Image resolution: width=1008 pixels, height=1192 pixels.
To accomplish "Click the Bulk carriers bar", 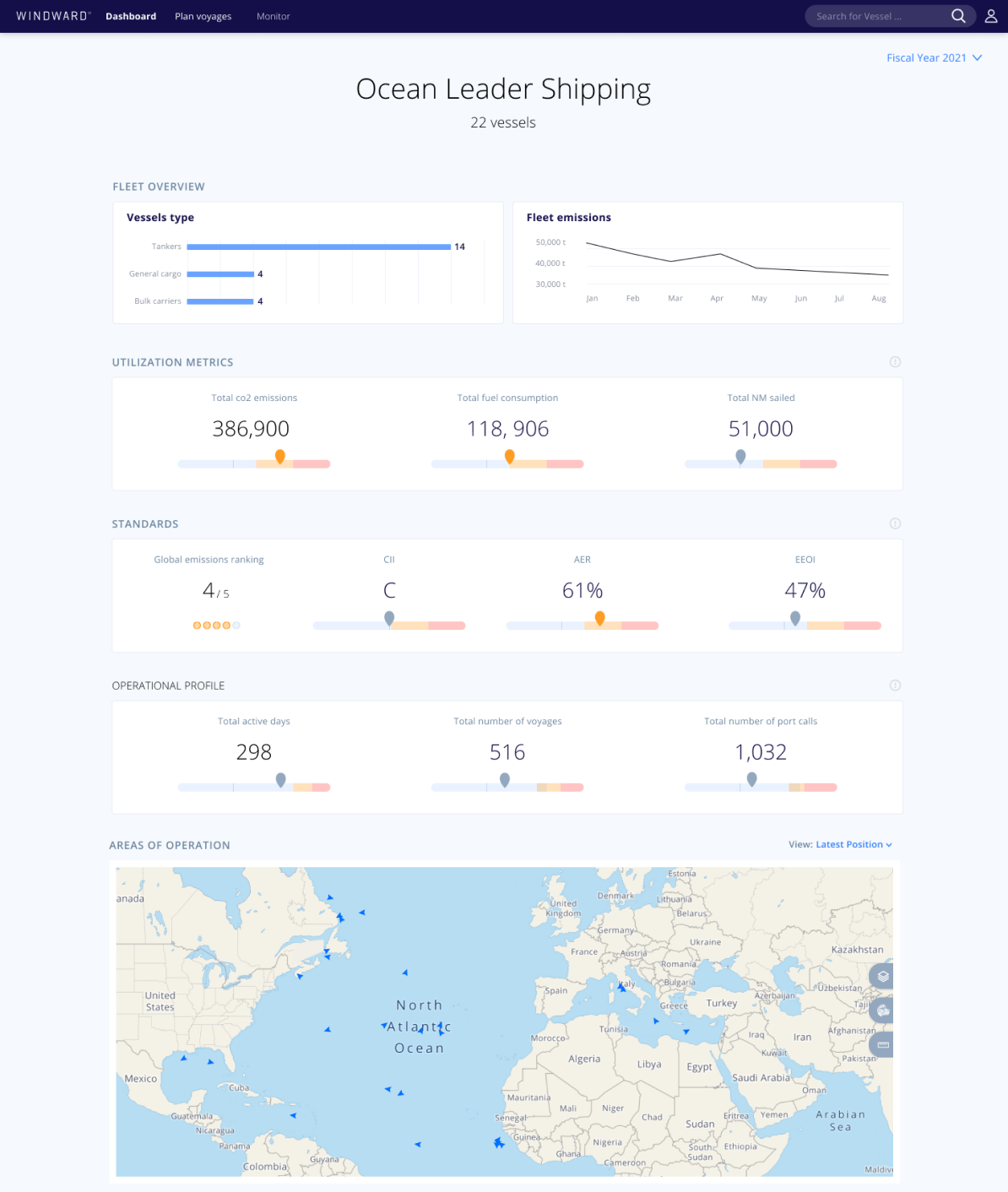I will click(220, 301).
